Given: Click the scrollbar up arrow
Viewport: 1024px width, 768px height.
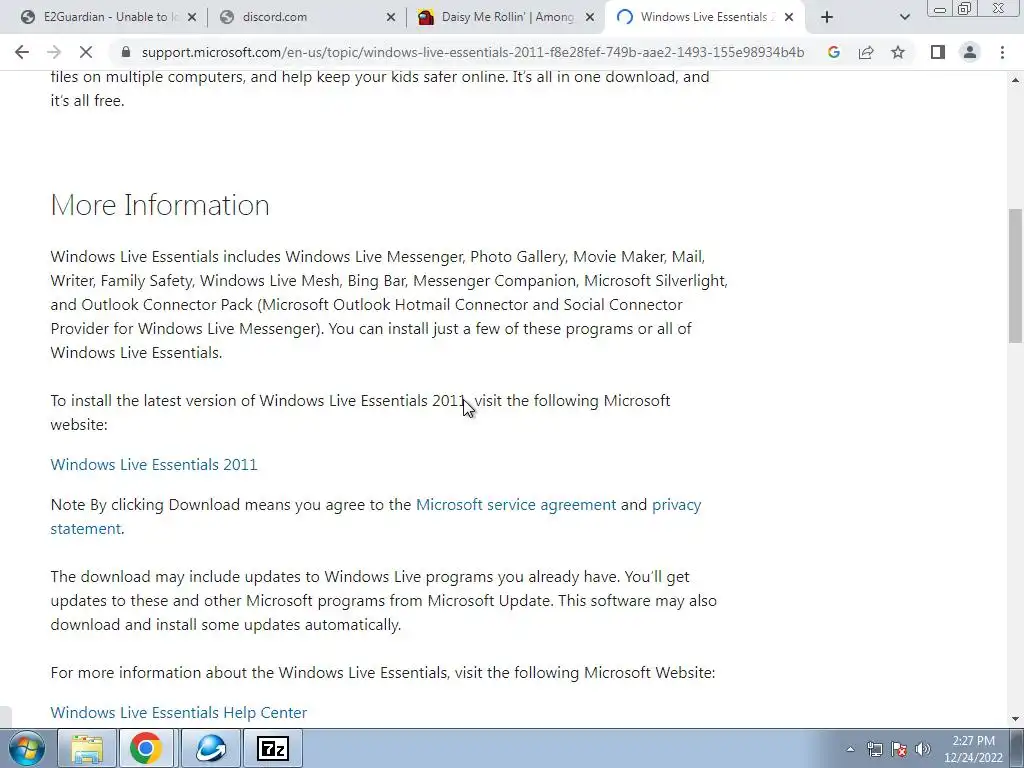Looking at the screenshot, I should (x=1016, y=80).
